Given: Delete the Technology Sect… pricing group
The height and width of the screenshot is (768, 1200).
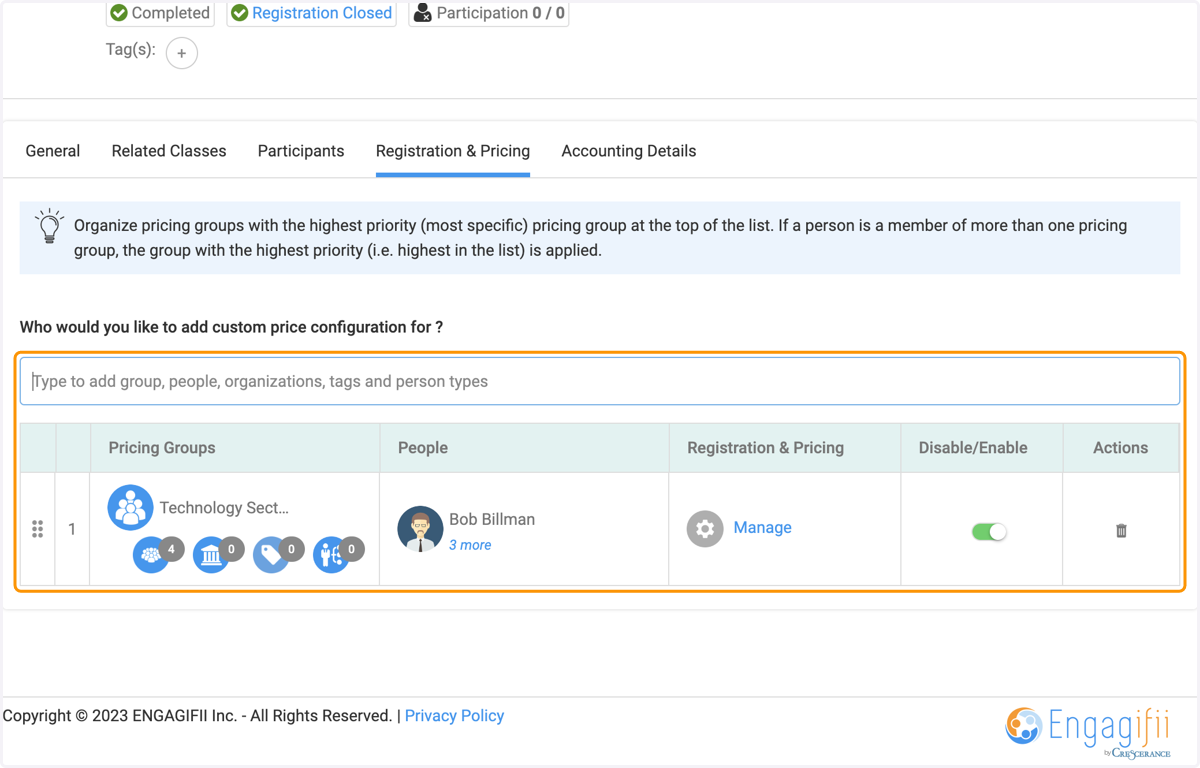Looking at the screenshot, I should [x=1121, y=530].
